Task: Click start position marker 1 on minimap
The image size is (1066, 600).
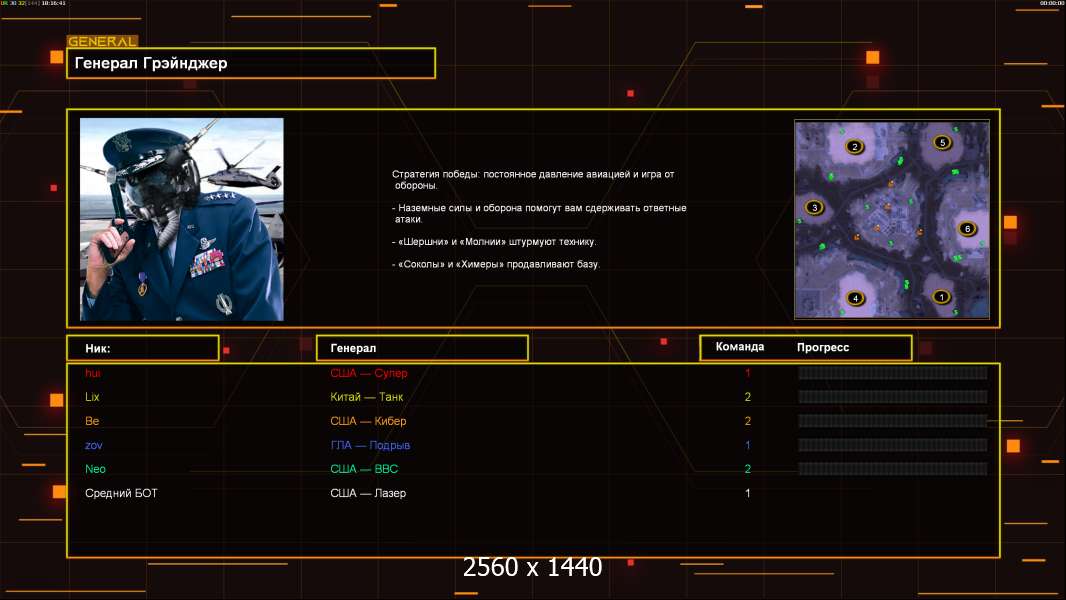Action: 940,296
